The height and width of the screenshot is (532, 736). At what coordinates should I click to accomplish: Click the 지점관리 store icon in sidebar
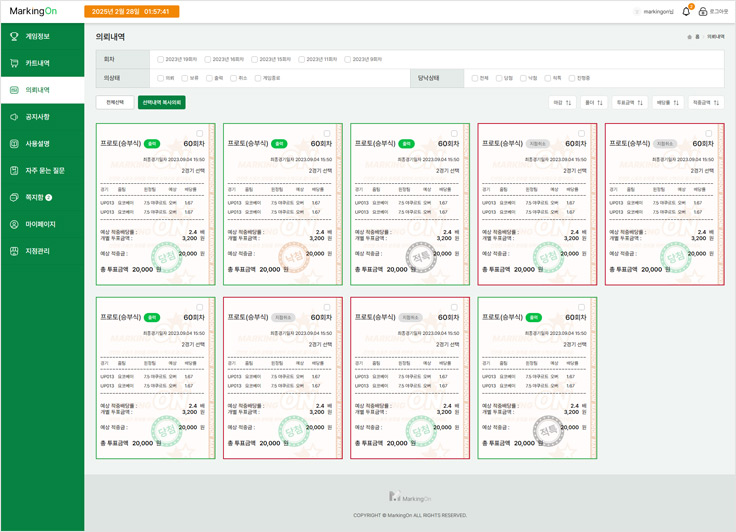(x=15, y=251)
